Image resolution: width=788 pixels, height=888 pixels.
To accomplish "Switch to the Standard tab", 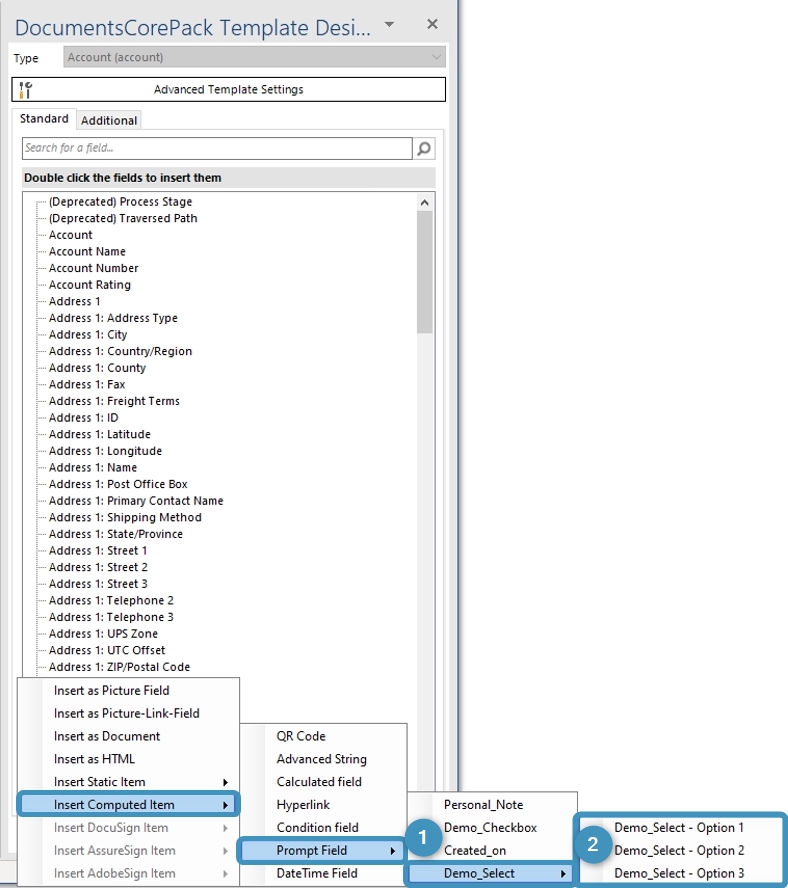I will pyautogui.click(x=44, y=119).
